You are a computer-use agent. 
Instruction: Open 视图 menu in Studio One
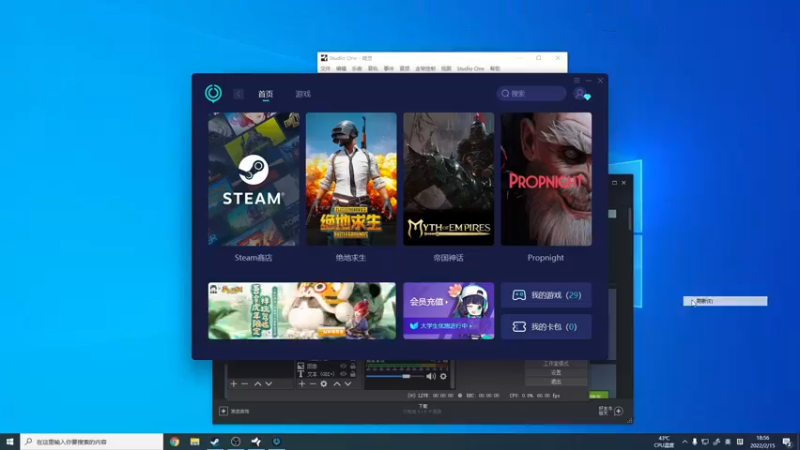(x=446, y=68)
